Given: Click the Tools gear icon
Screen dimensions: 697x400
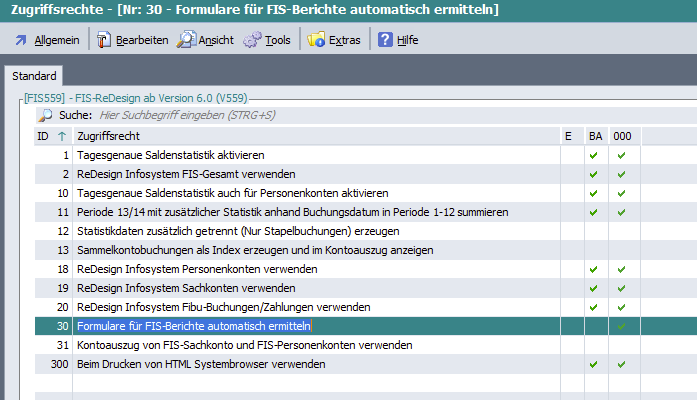Looking at the screenshot, I should click(x=253, y=41).
